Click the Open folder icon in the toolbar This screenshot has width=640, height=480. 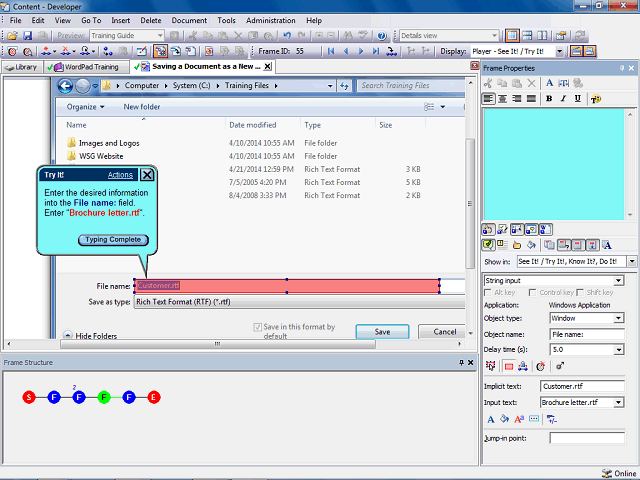(x=12, y=36)
